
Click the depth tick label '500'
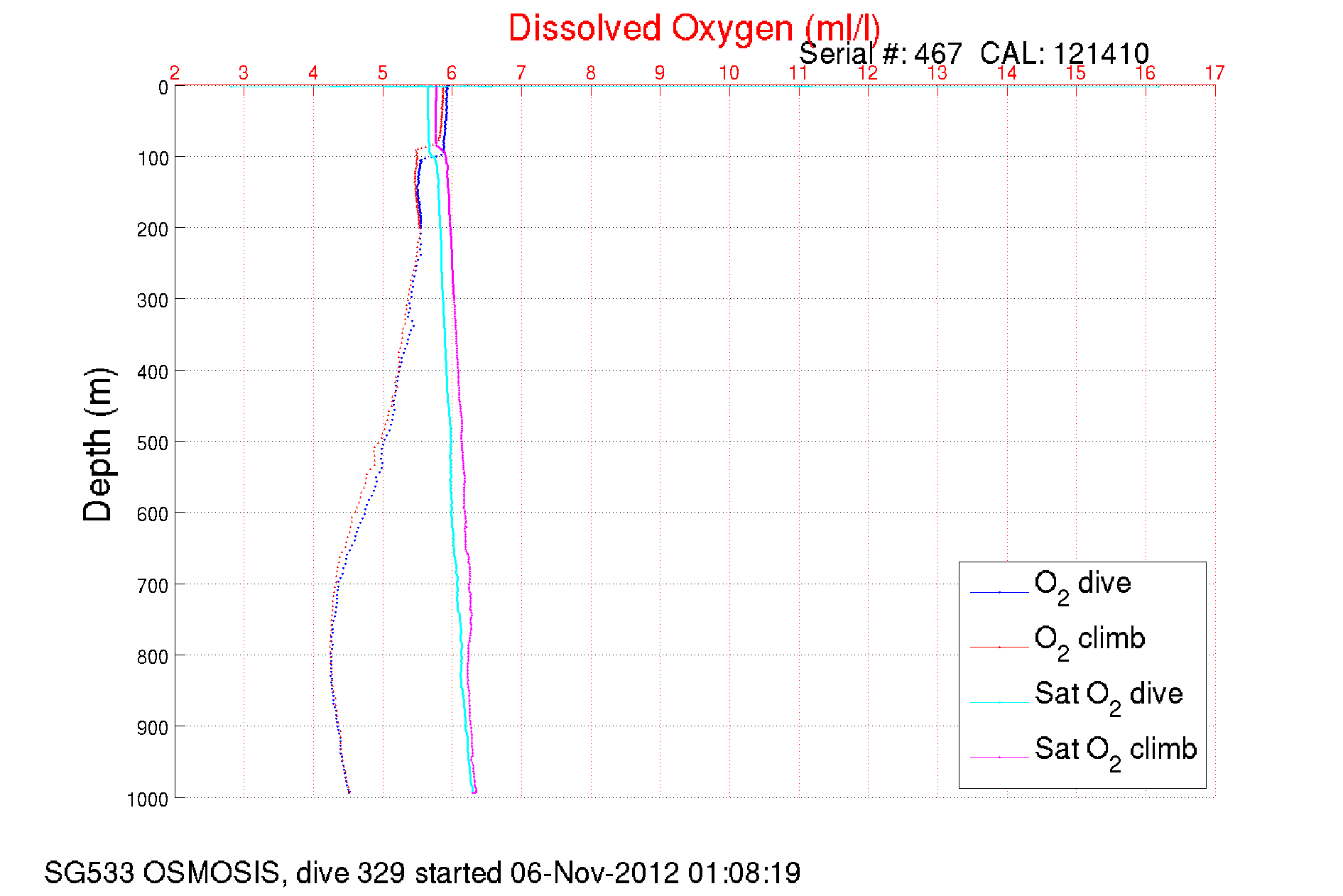pyautogui.click(x=153, y=444)
